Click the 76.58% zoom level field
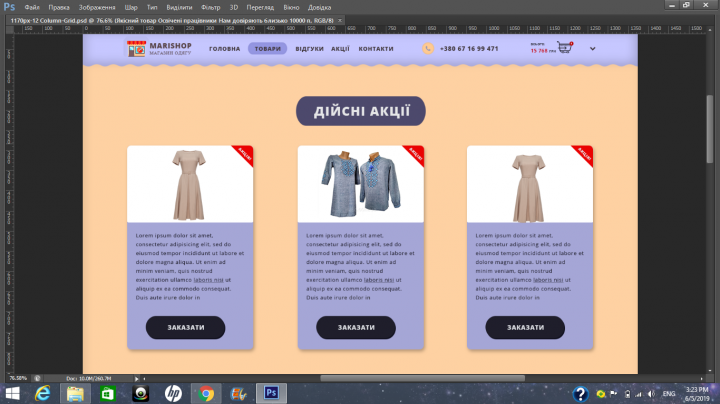 click(x=18, y=378)
